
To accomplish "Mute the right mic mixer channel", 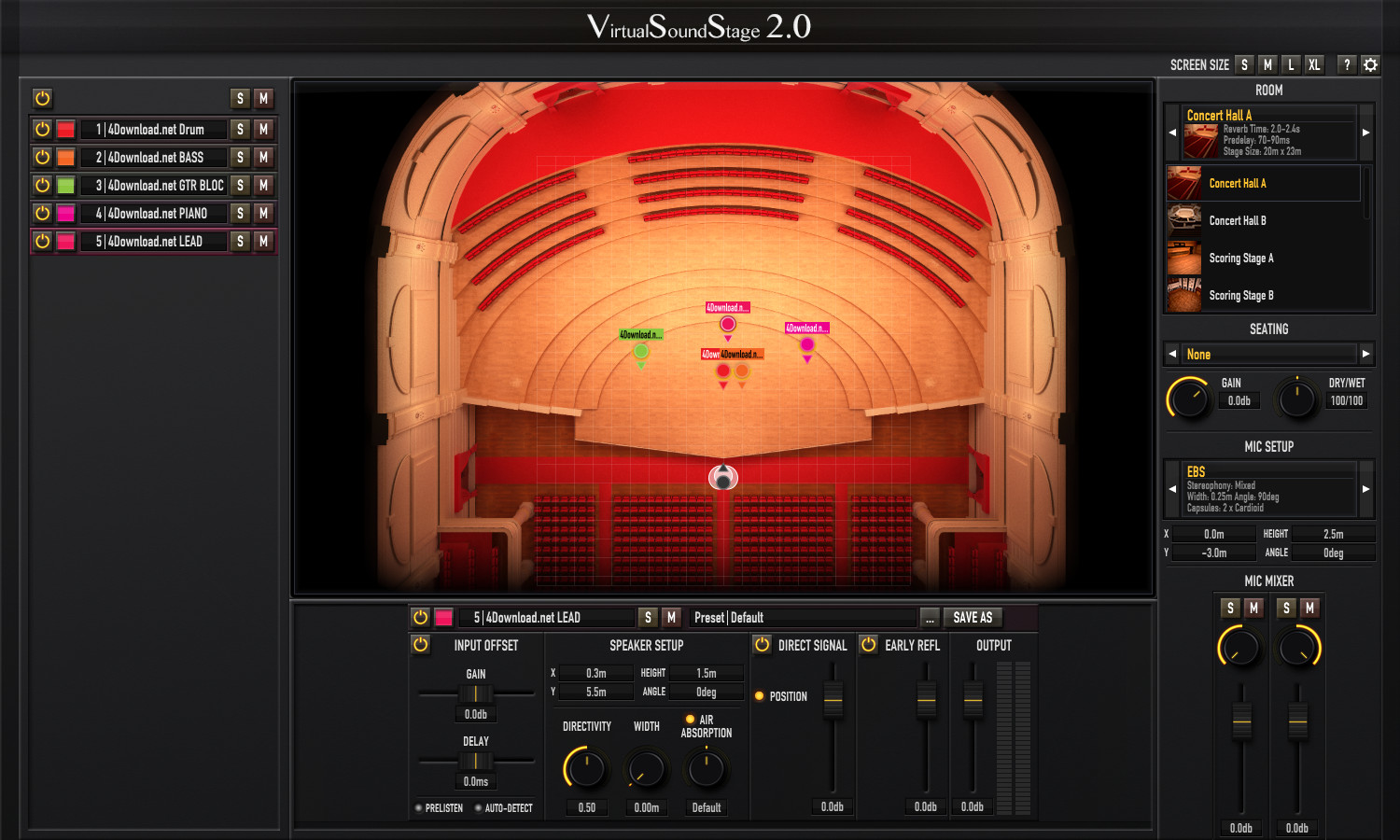I will pos(1309,608).
